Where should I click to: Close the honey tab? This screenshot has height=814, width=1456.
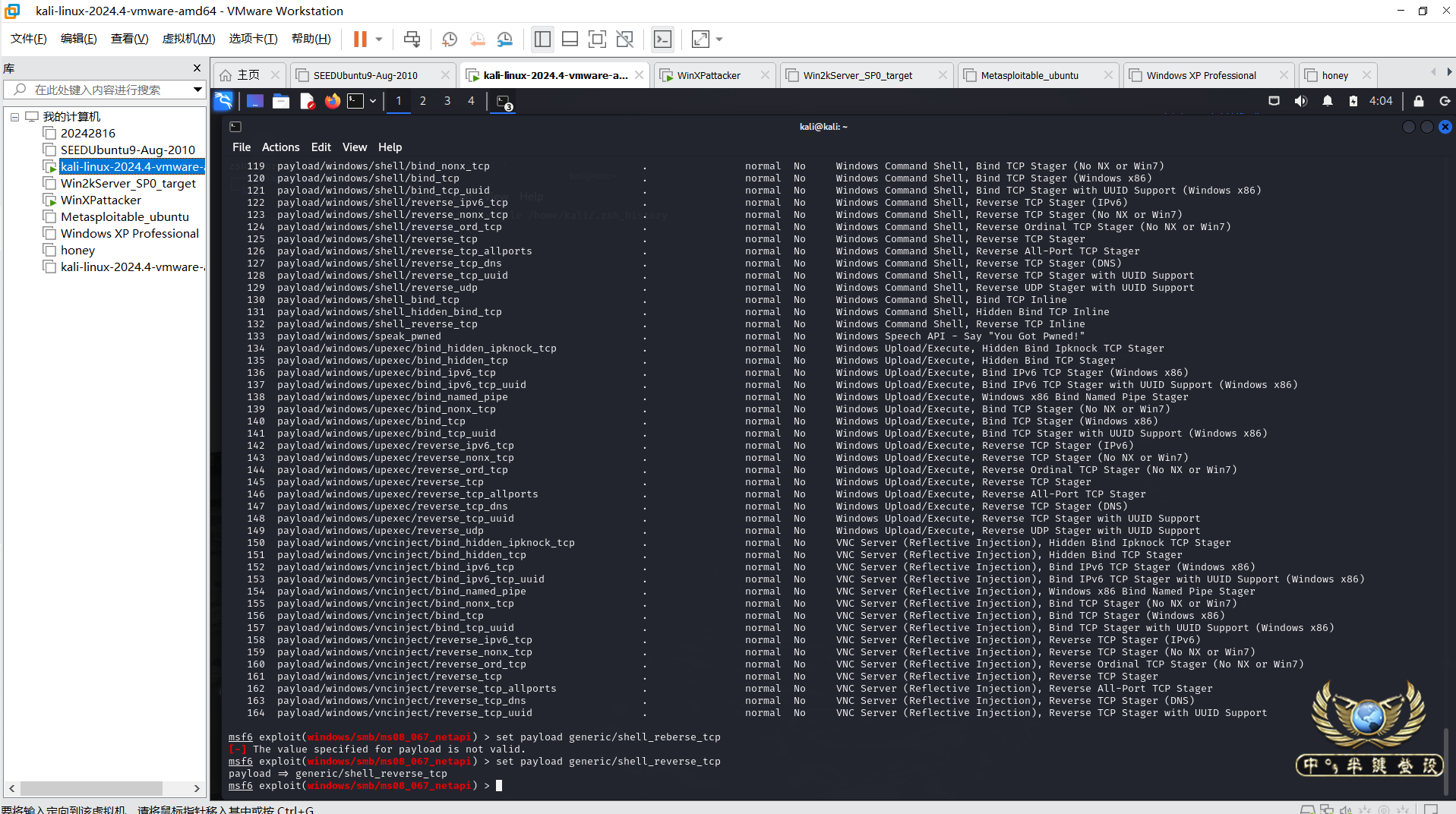point(1366,75)
